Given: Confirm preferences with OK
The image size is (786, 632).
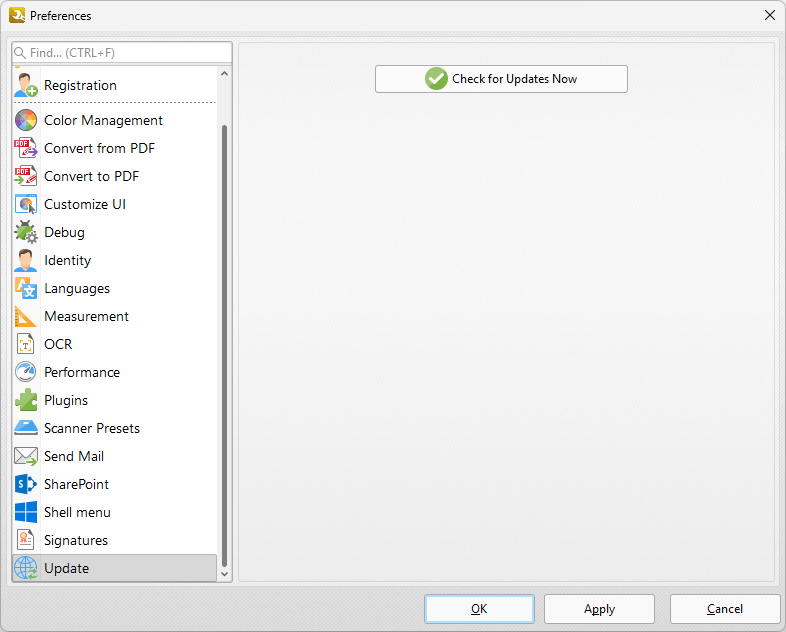Looking at the screenshot, I should coord(479,609).
